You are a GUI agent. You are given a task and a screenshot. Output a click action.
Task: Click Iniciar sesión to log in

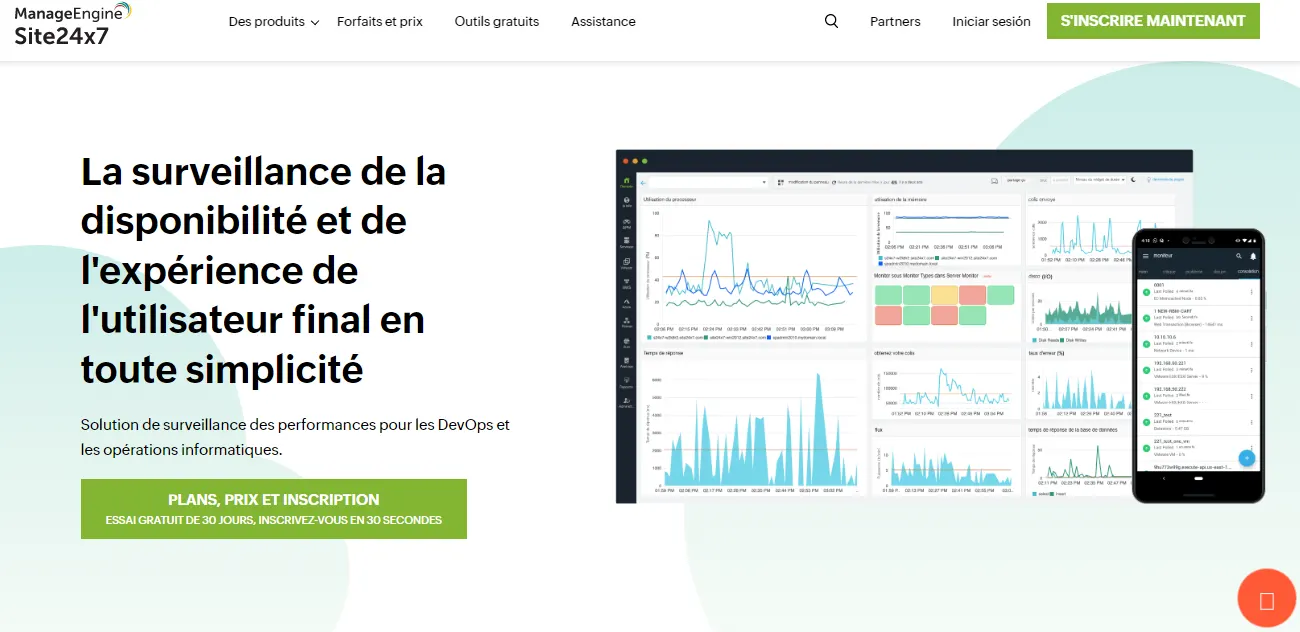(x=991, y=21)
